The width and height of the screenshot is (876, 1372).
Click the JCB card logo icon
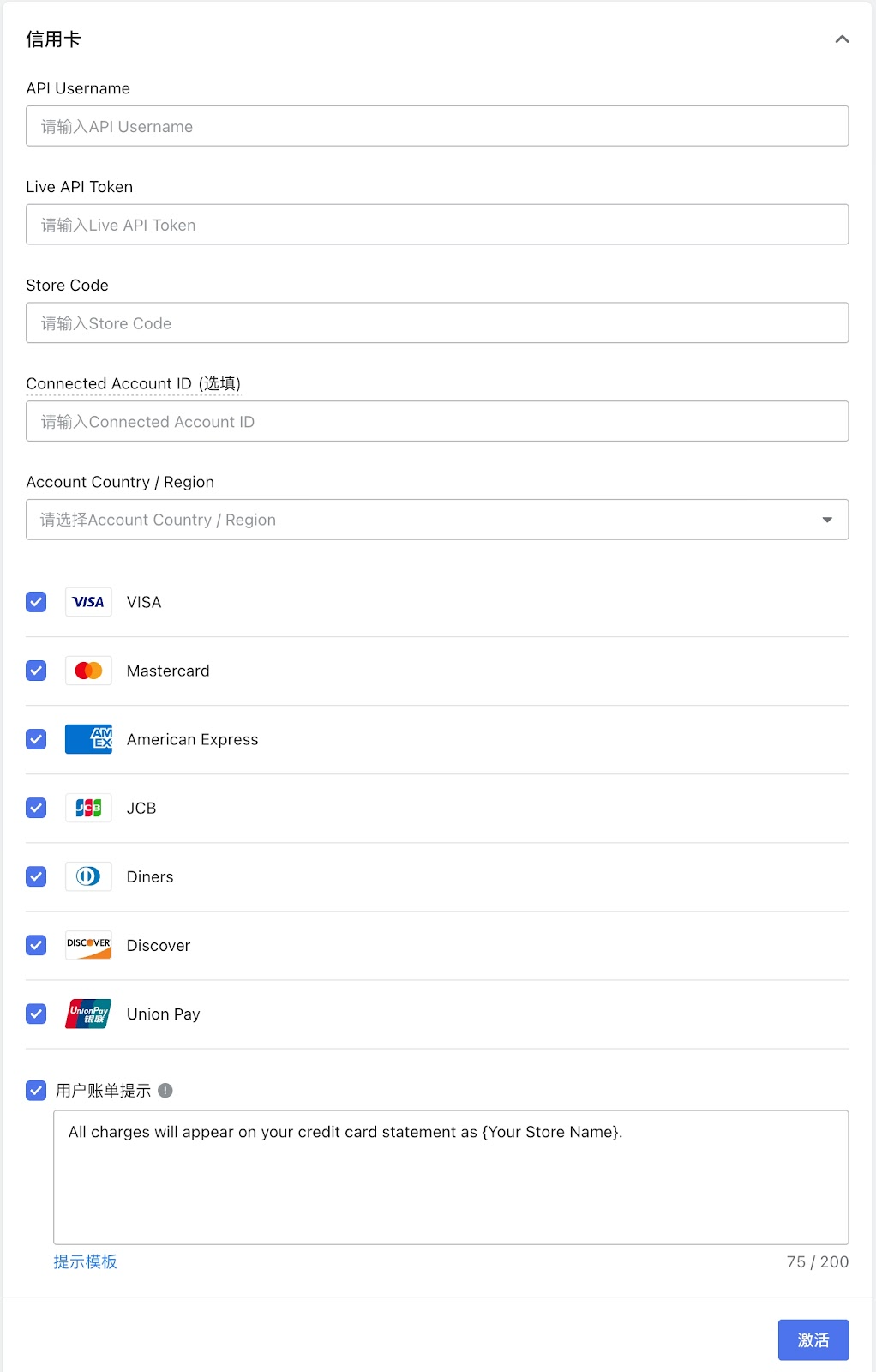88,808
